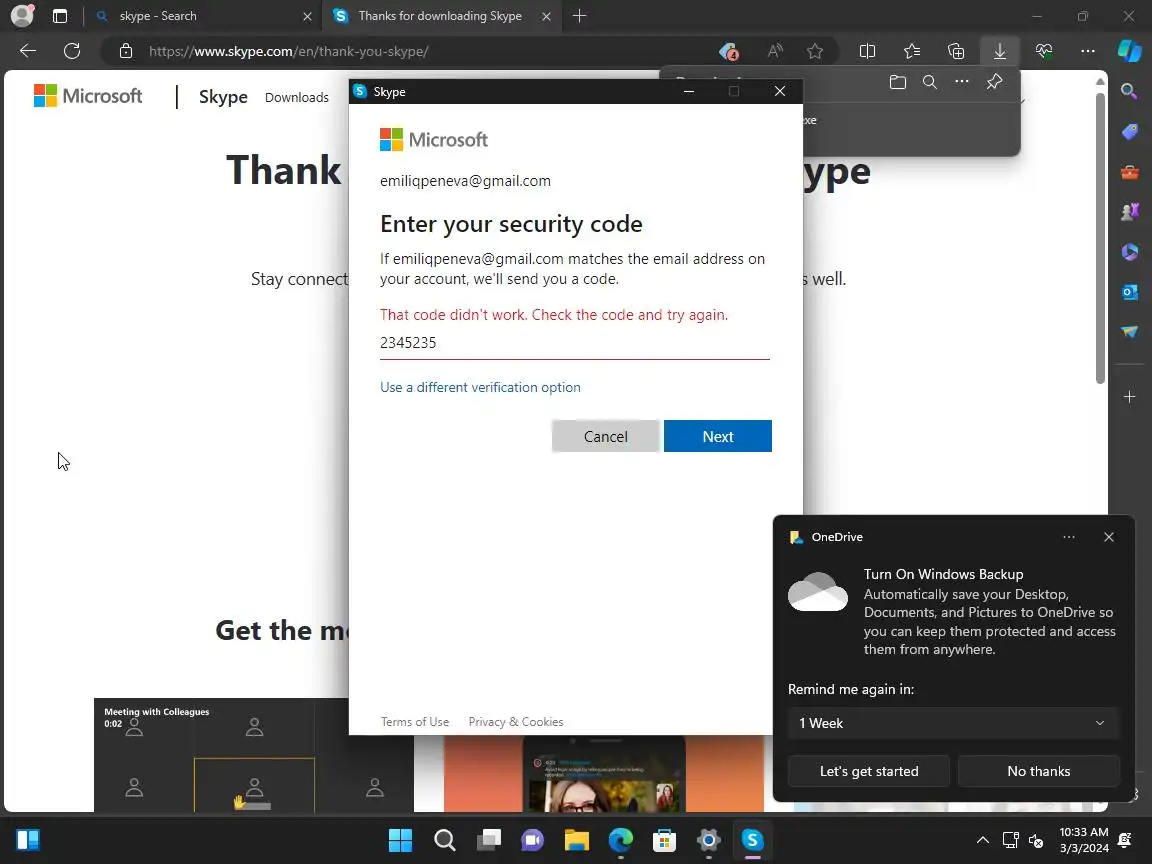Expand the 1 Week reminder dropdown
This screenshot has width=1152, height=864.
[x=953, y=723]
